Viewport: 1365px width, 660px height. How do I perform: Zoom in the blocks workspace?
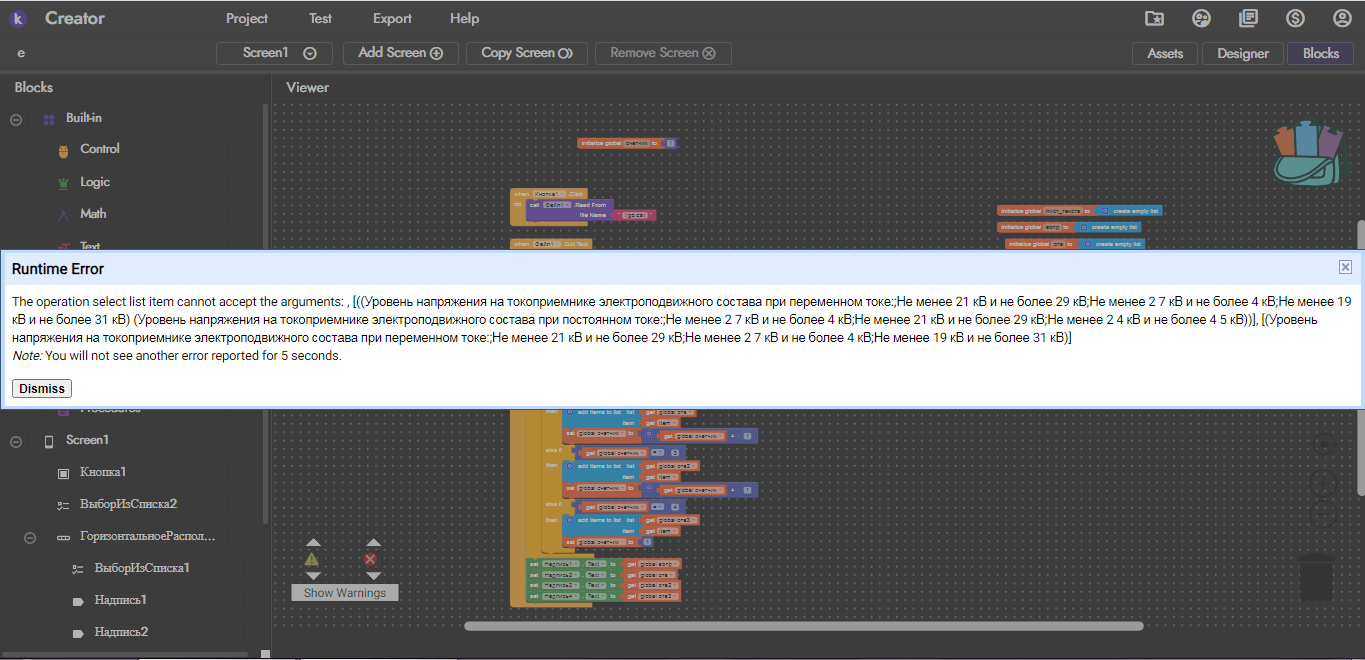coord(1323,482)
